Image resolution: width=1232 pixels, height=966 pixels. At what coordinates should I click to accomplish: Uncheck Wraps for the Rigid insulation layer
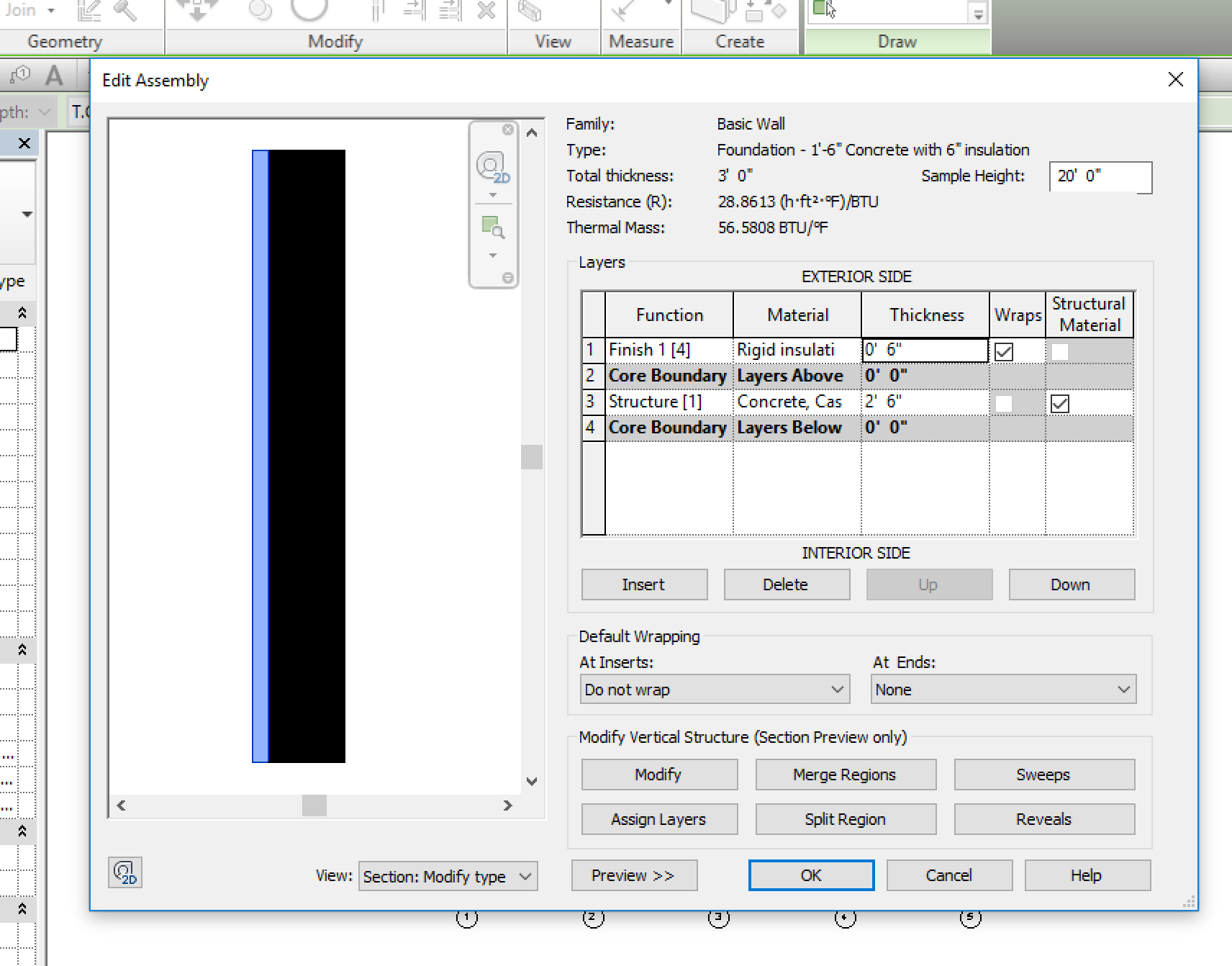coord(1005,351)
